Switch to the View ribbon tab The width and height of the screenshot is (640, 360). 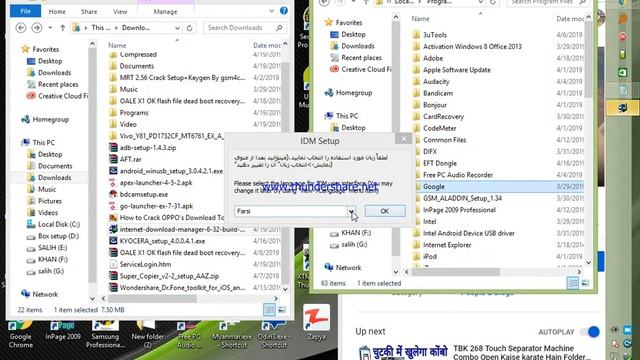pyautogui.click(x=120, y=12)
